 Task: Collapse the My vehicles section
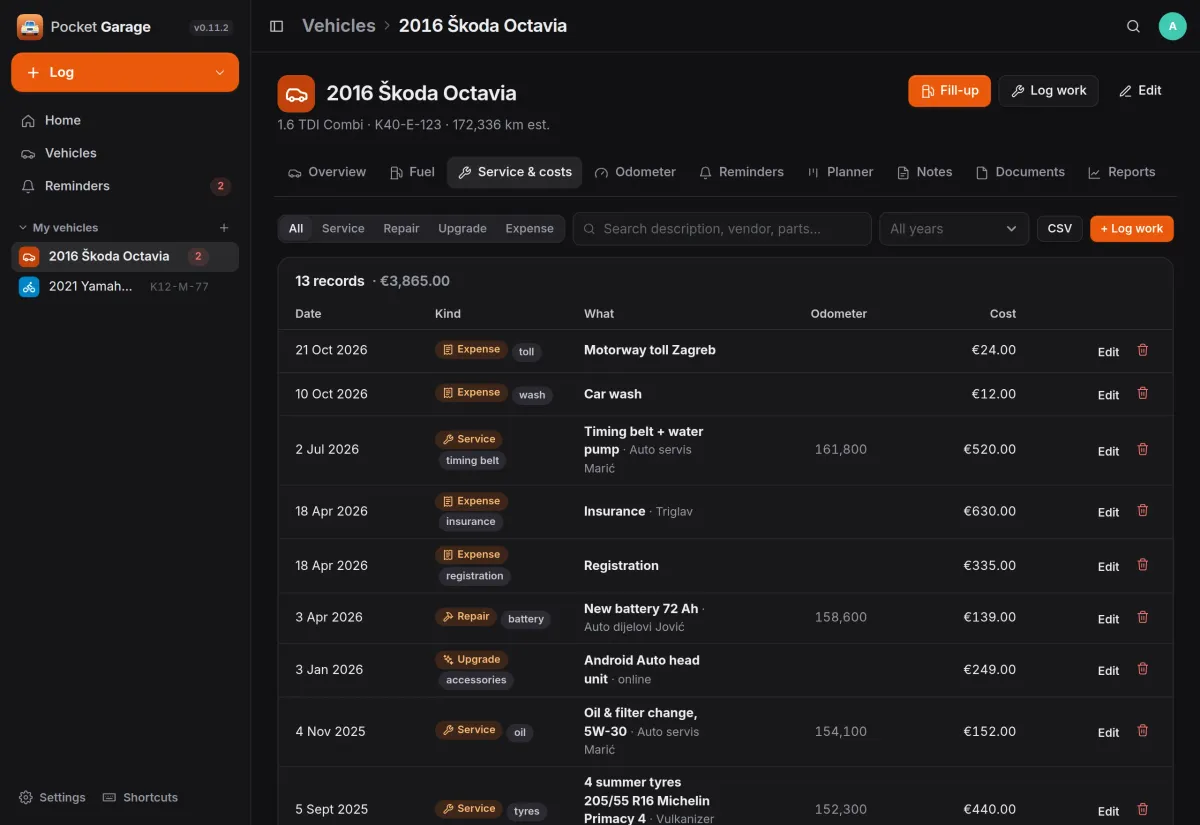tap(58, 228)
